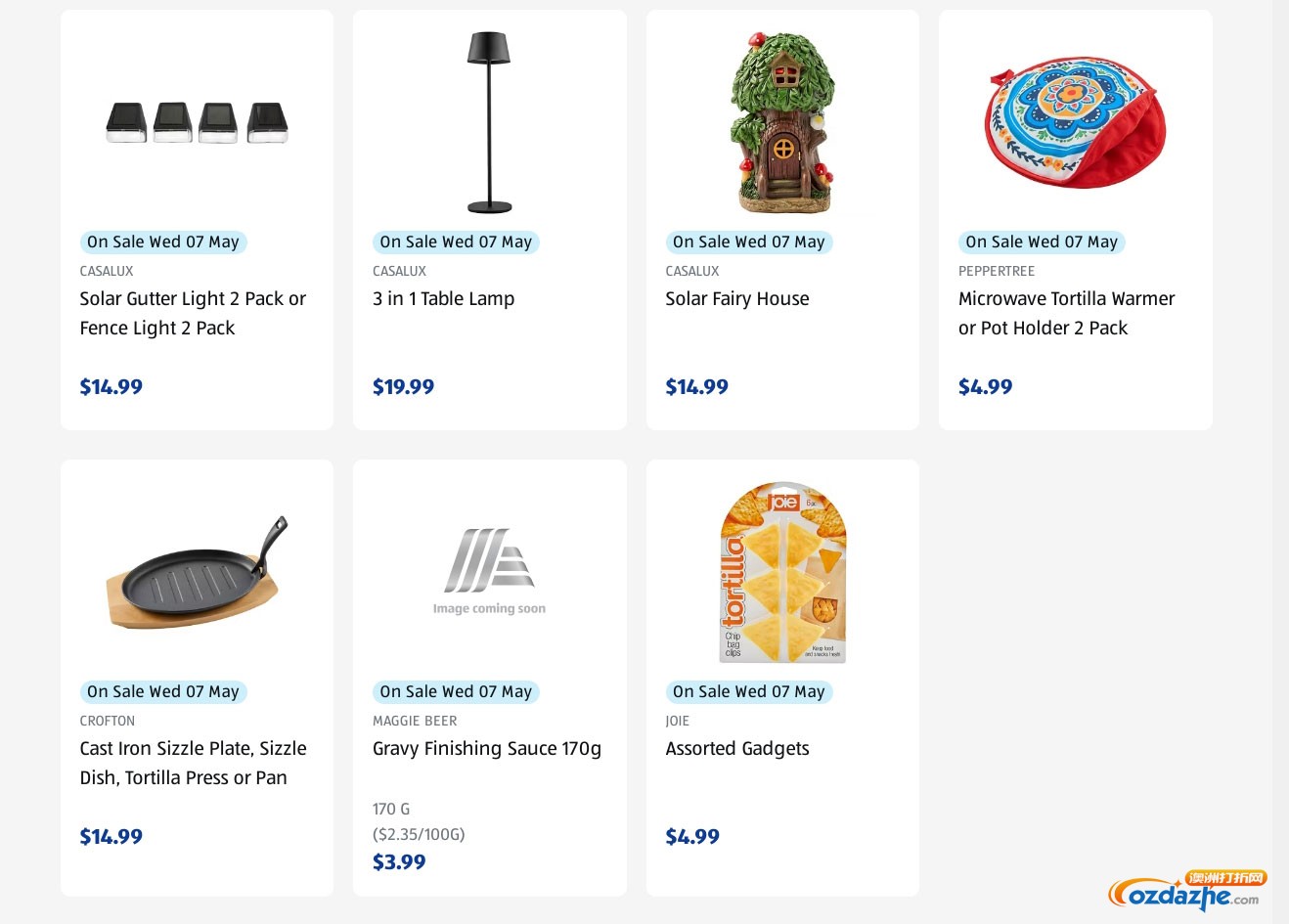Click the 'Image coming soon' ALDI placeholder
Screen dimensions: 1289x924
click(x=489, y=572)
